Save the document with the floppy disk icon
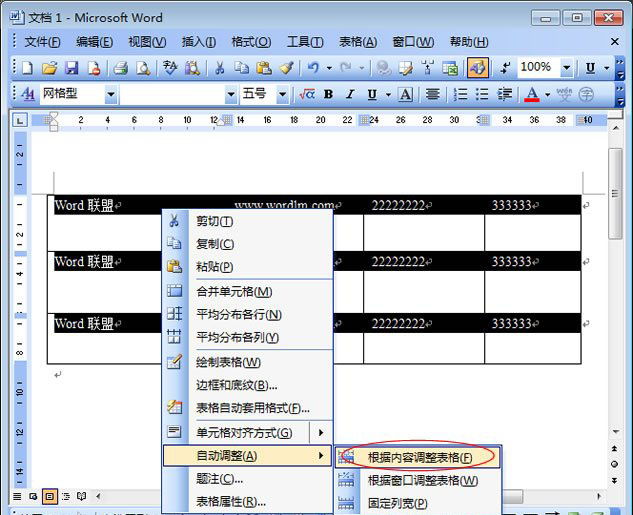Viewport: 633px width, 515px height. [72, 68]
